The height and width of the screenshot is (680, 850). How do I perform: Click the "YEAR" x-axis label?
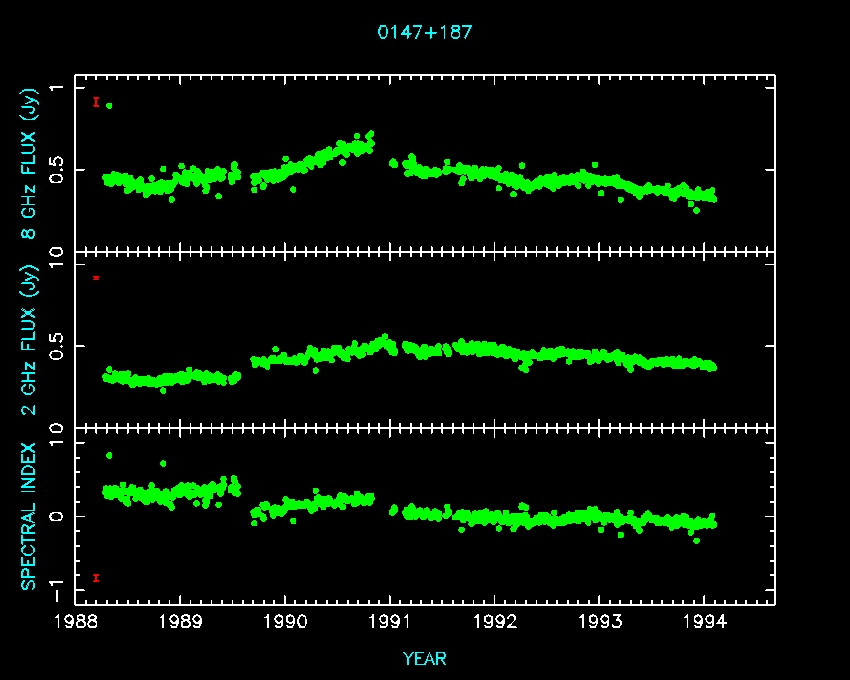click(424, 659)
